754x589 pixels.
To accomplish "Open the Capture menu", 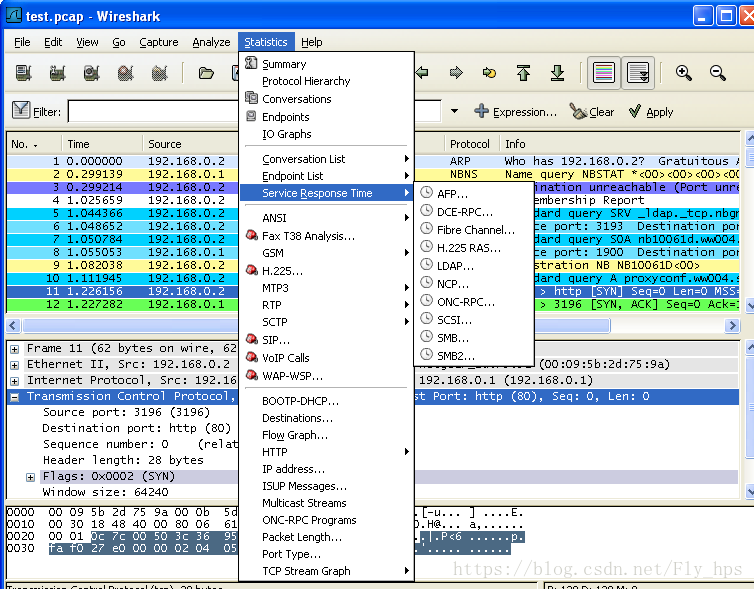I will point(159,42).
